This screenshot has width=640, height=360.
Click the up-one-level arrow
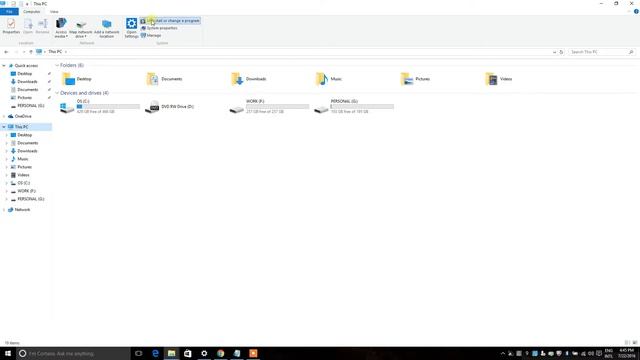point(31,52)
